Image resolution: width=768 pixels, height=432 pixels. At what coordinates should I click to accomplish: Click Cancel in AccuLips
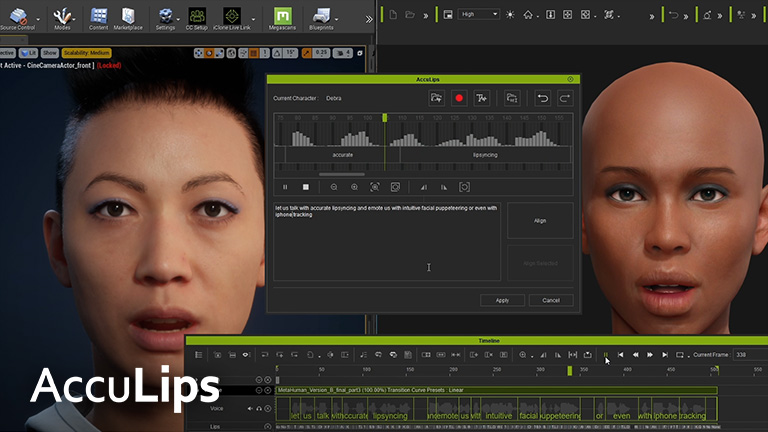click(x=551, y=300)
